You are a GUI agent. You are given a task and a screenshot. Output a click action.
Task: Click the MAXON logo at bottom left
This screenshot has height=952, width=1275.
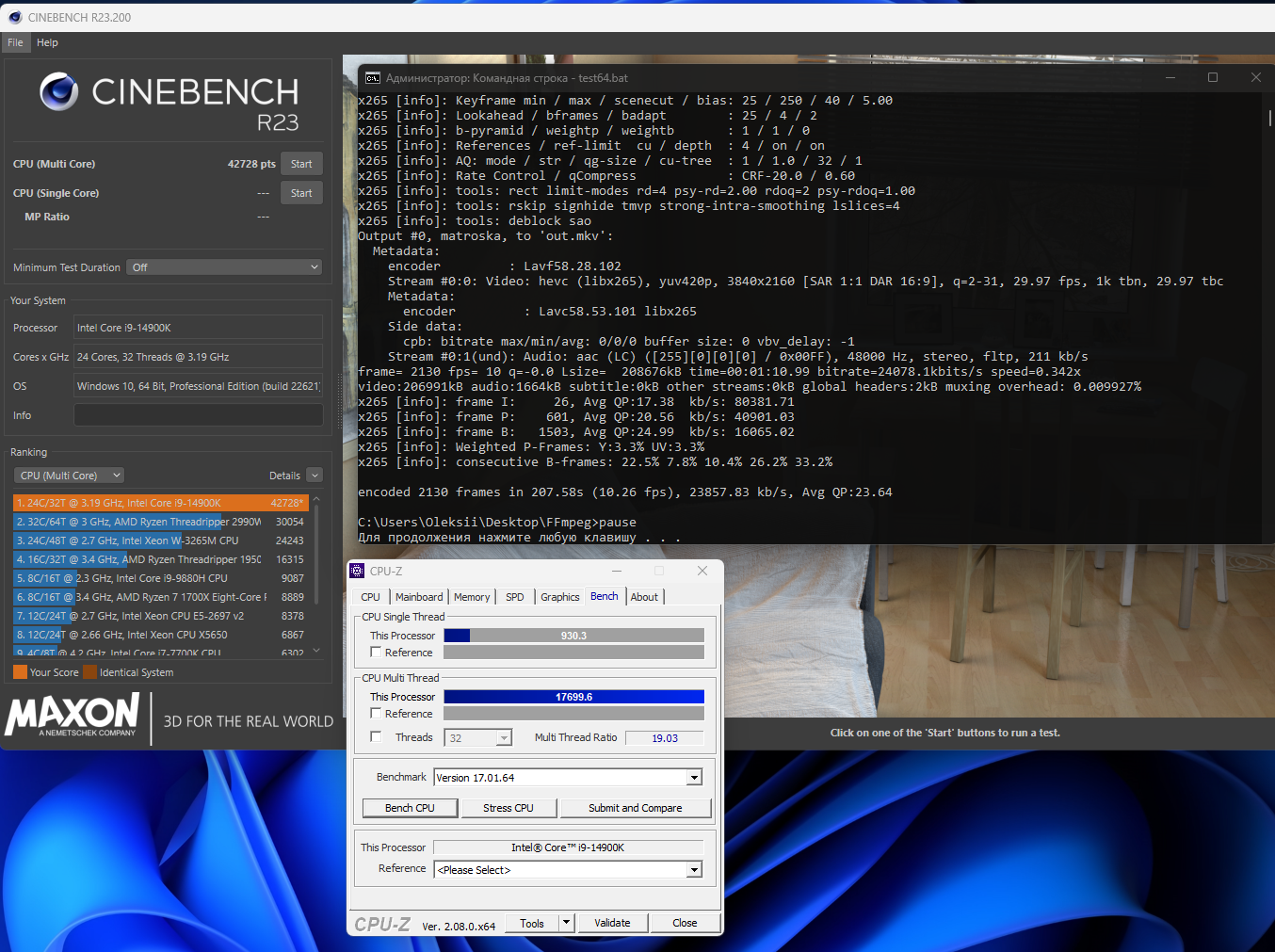pos(73,716)
